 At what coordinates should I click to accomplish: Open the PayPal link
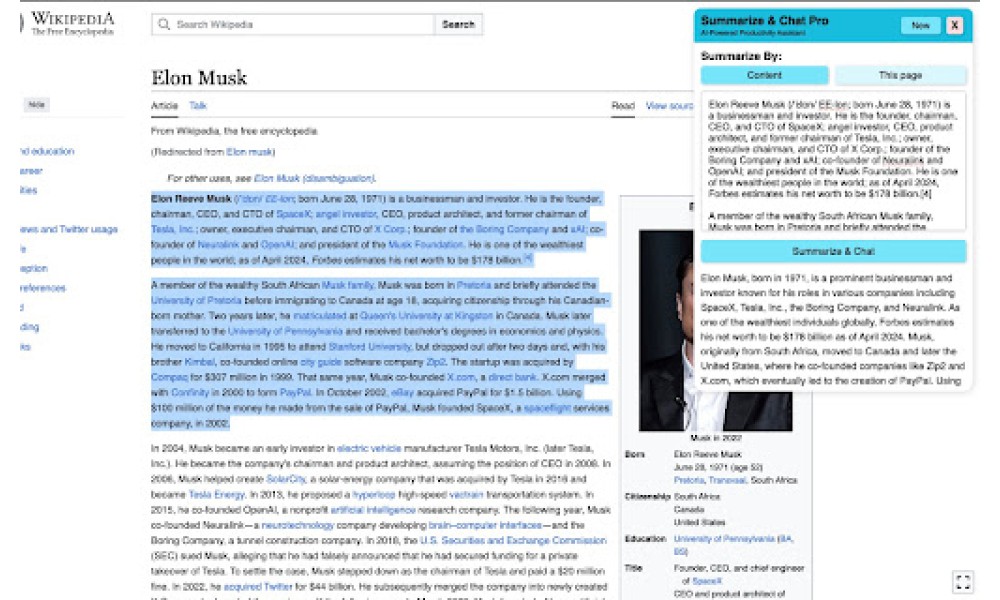295,393
